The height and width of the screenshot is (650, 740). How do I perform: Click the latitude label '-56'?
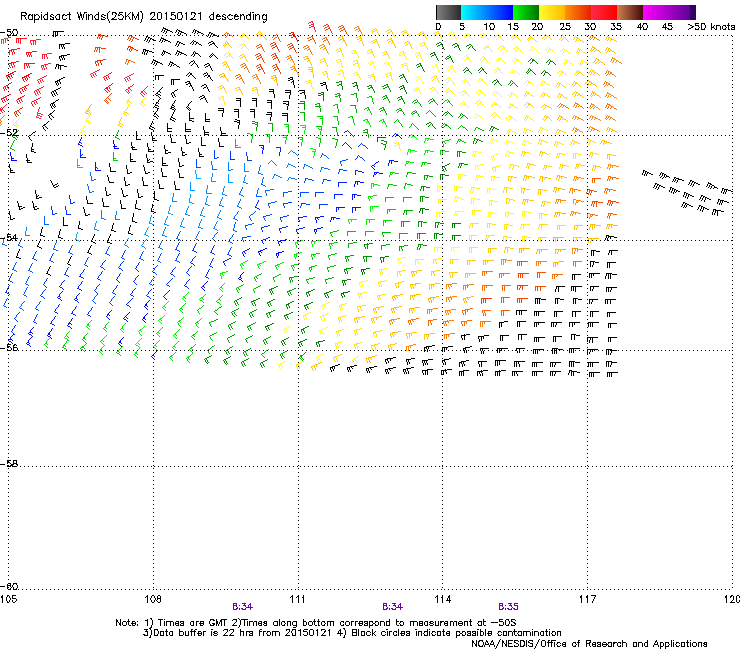[9, 347]
